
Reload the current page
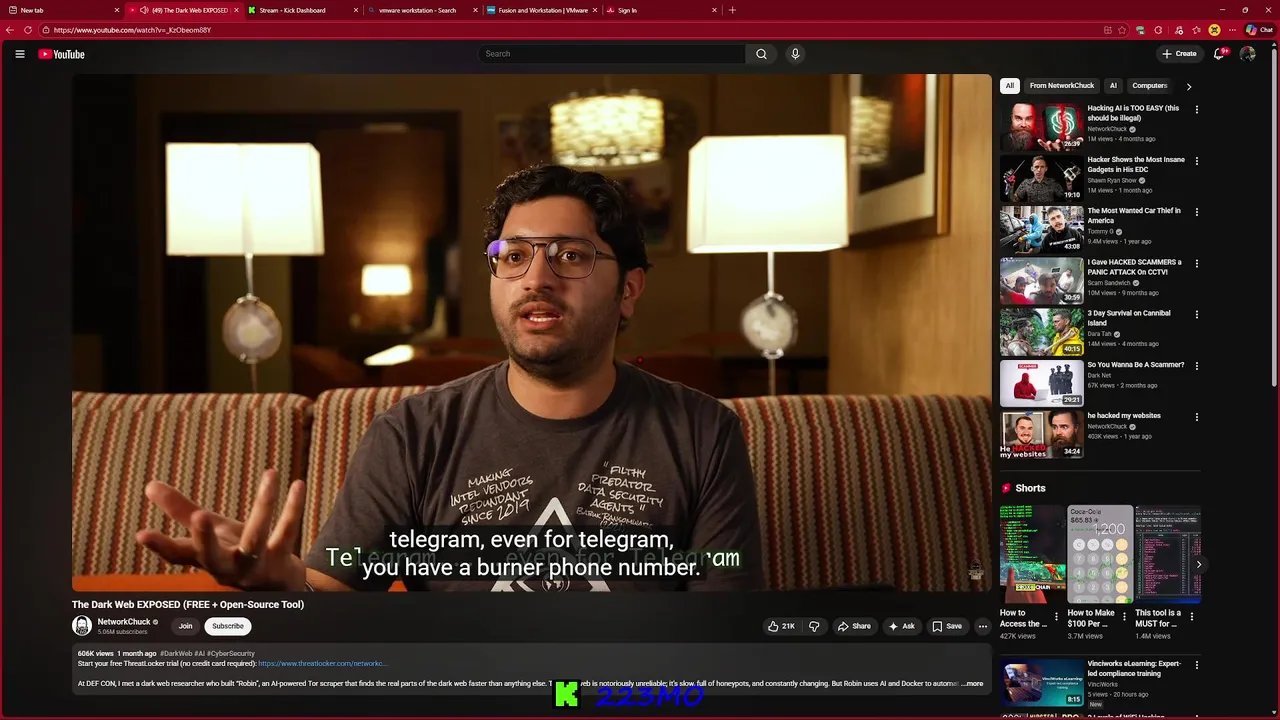28,30
